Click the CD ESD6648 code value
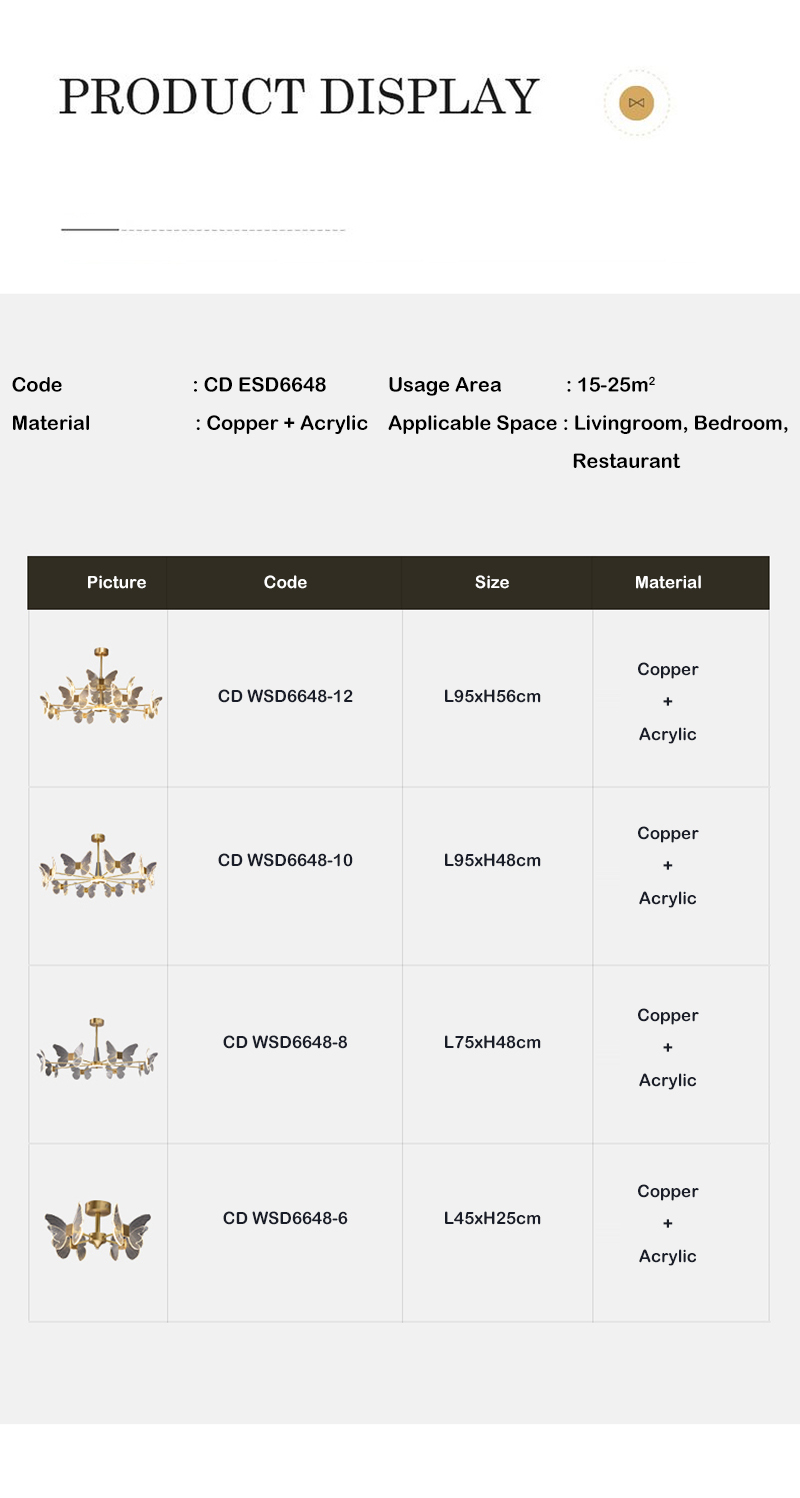 point(265,385)
